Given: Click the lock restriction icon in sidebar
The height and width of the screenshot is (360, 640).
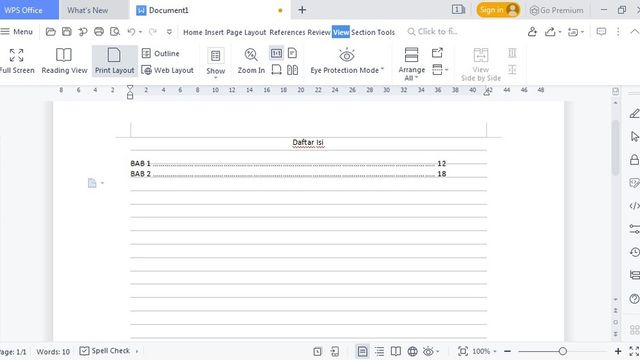Looking at the screenshot, I should 634,159.
